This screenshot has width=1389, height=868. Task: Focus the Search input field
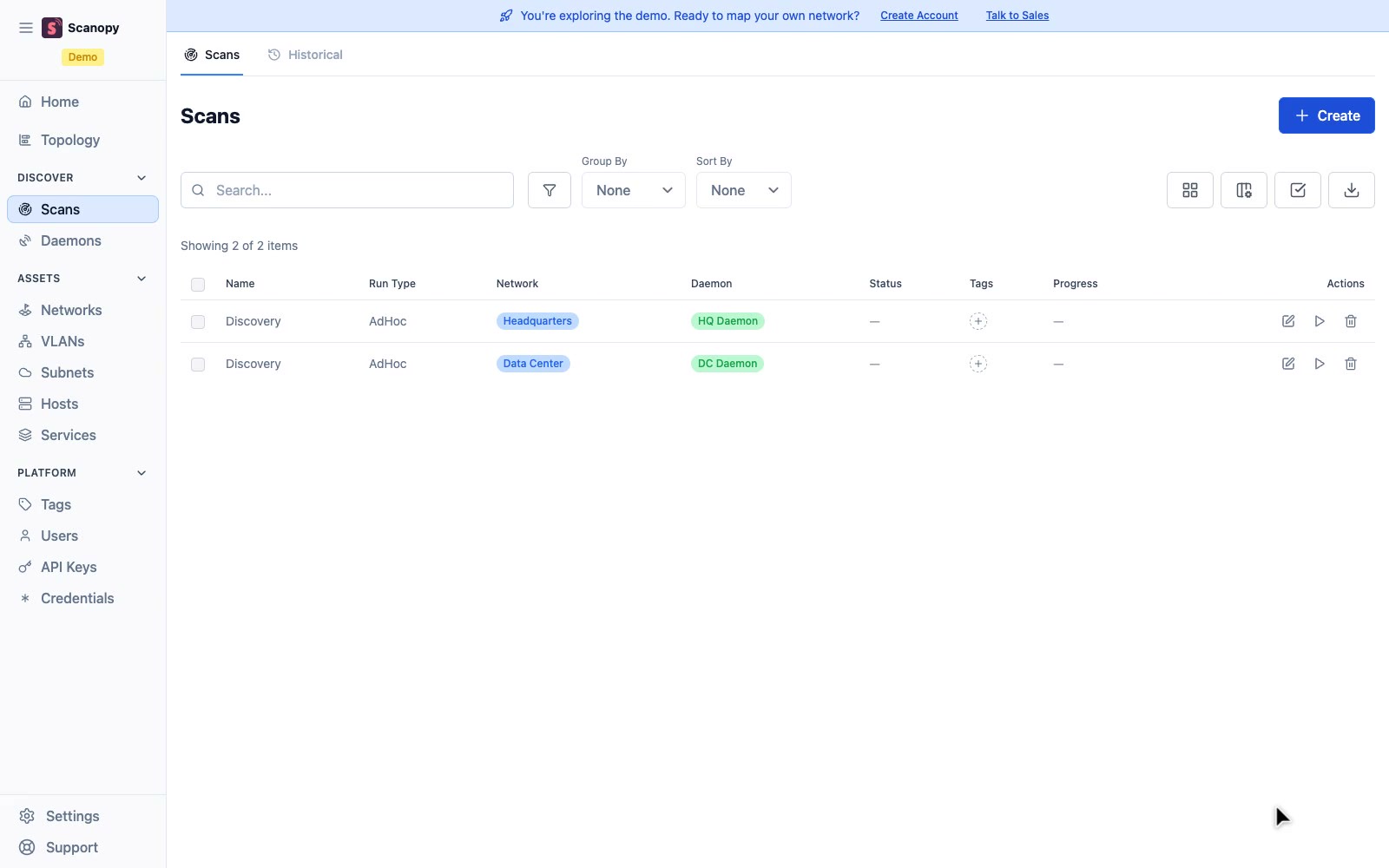tap(347, 190)
